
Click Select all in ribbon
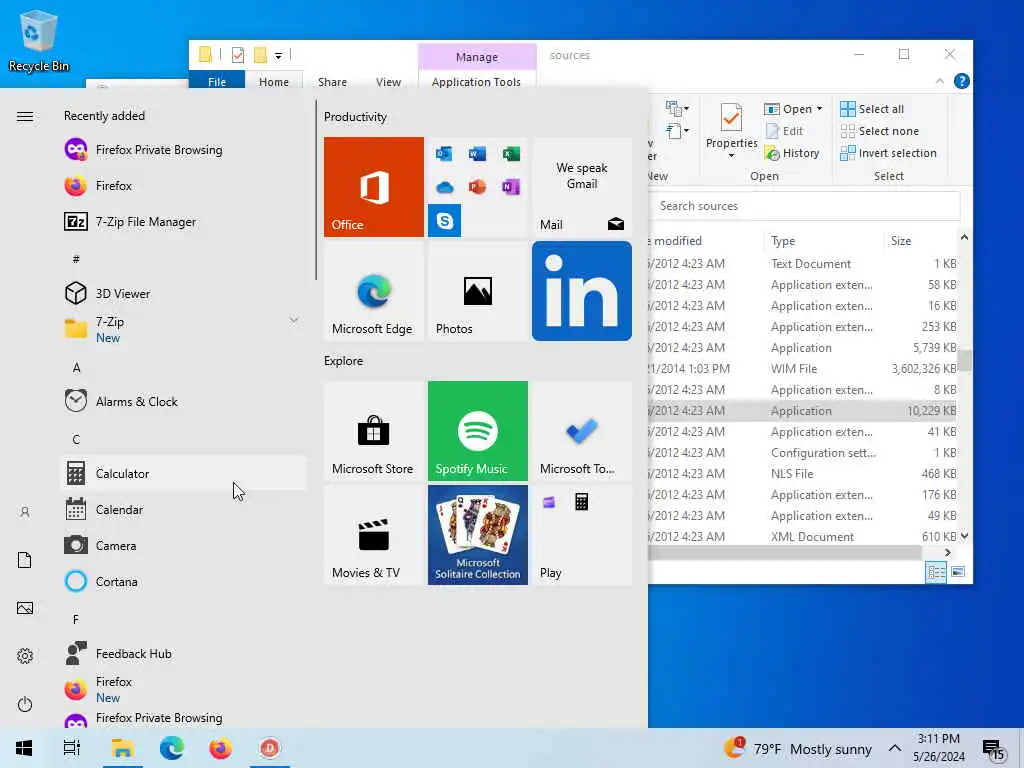click(x=872, y=109)
